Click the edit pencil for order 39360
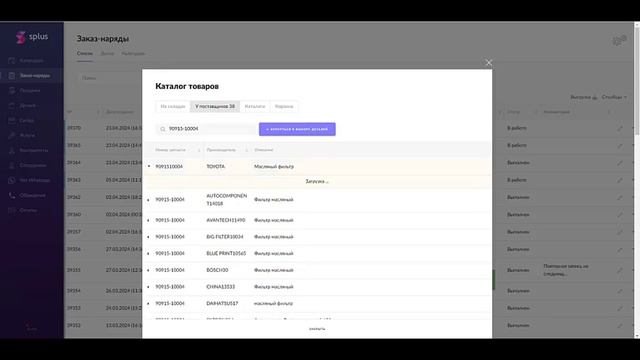The image size is (640, 360). click(620, 214)
